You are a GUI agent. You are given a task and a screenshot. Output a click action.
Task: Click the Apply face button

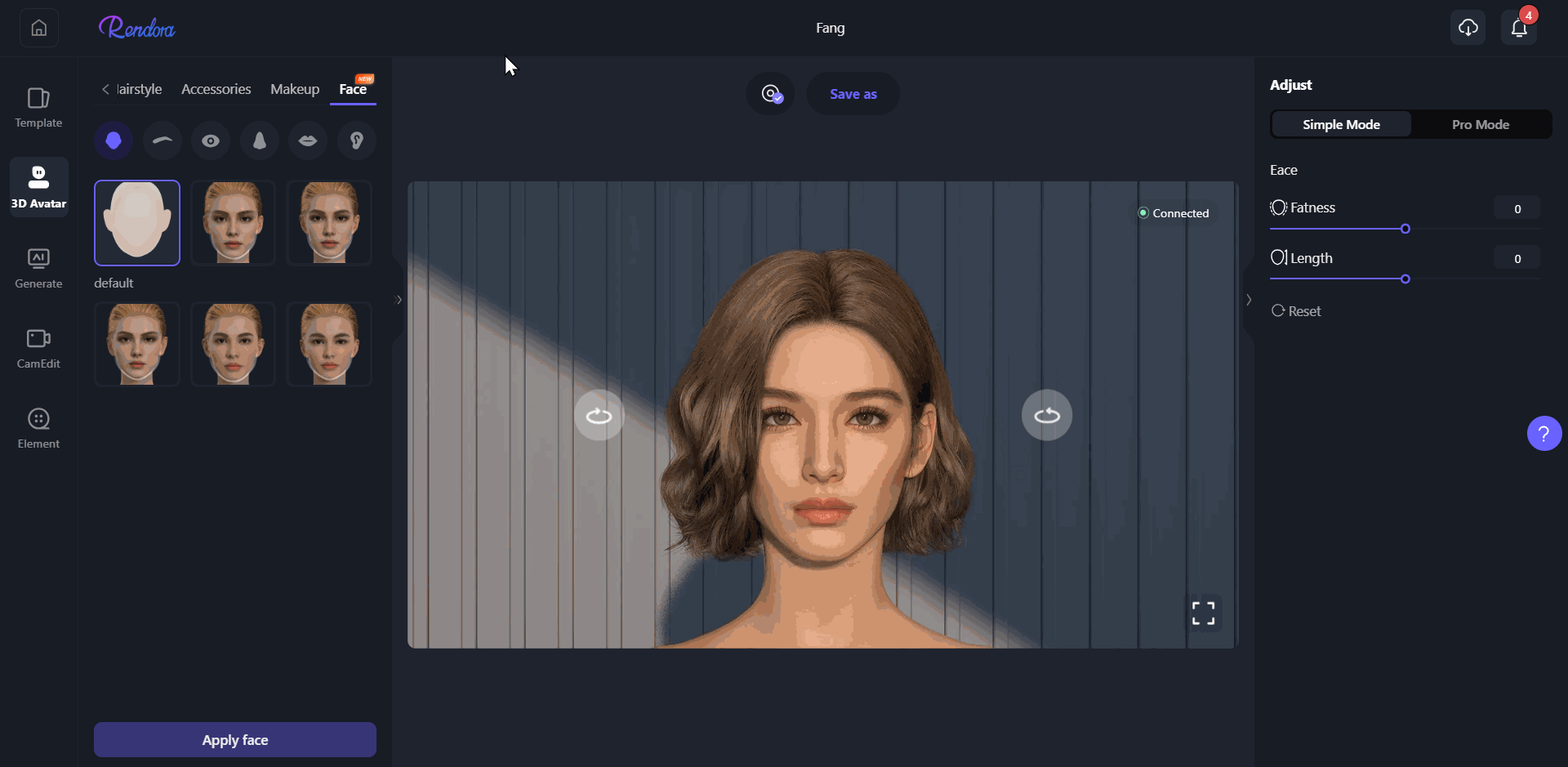coord(235,740)
